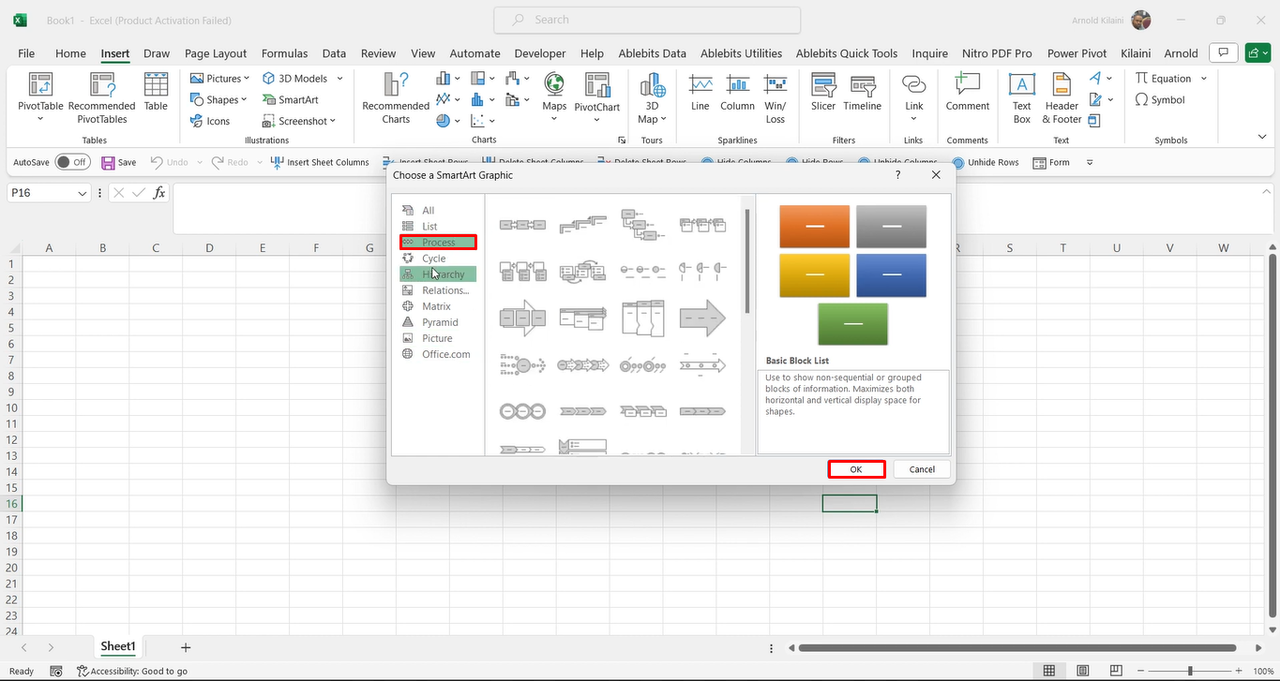Choose the right arrow SmartArt layout
The width and height of the screenshot is (1280, 681).
[702, 319]
